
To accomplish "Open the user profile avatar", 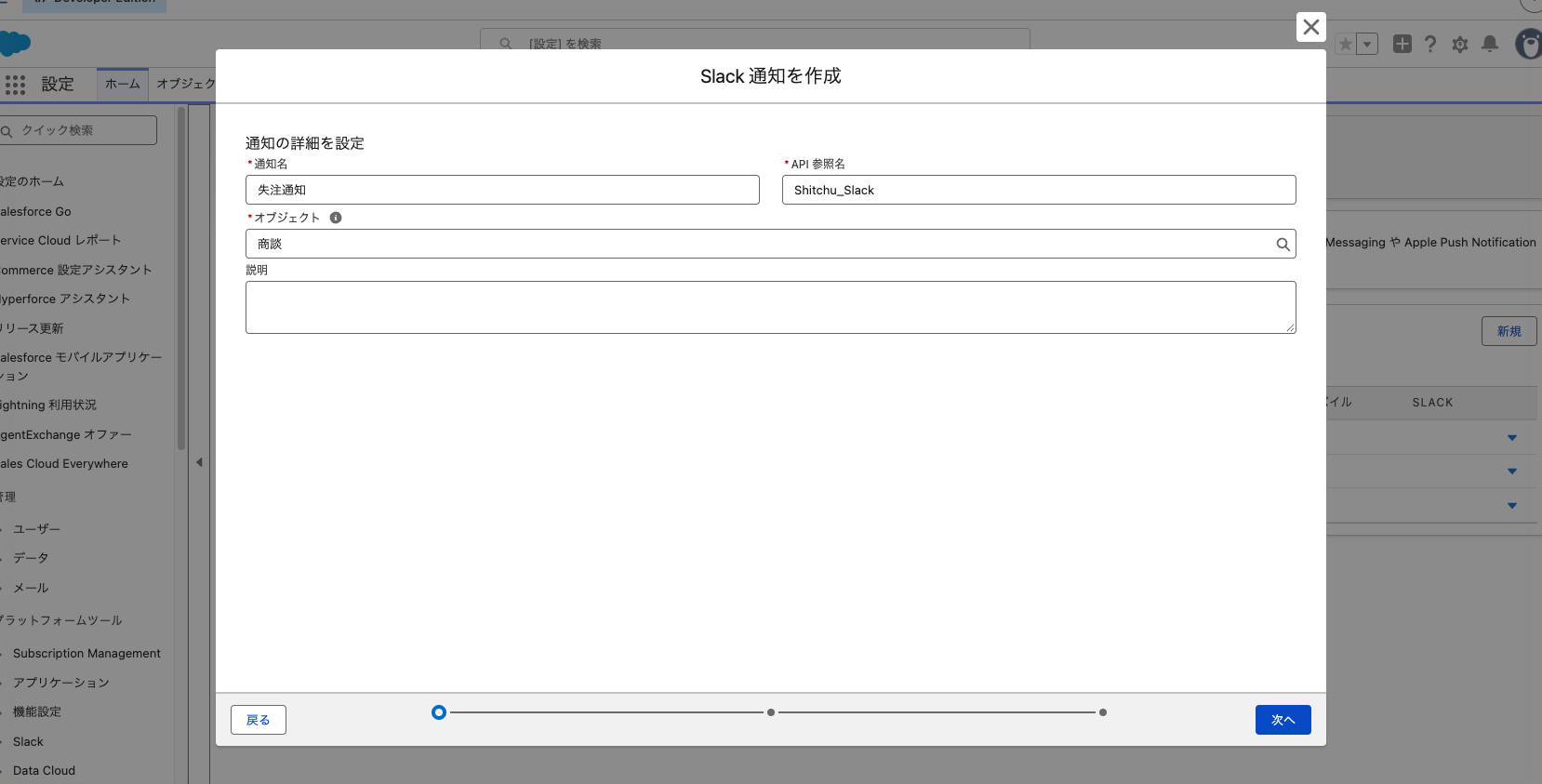I will coord(1529,44).
